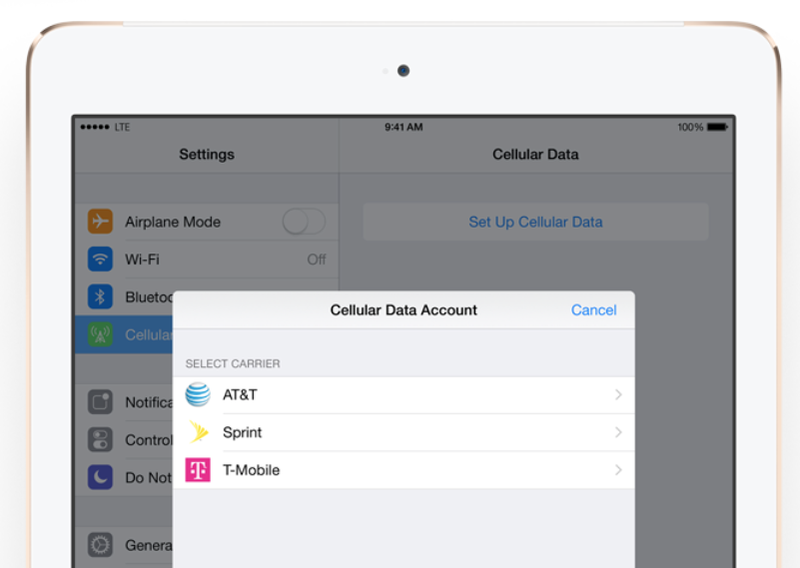This screenshot has width=800, height=568.
Task: Tap the Do Not Disturb moon icon
Action: pyautogui.click(x=100, y=477)
